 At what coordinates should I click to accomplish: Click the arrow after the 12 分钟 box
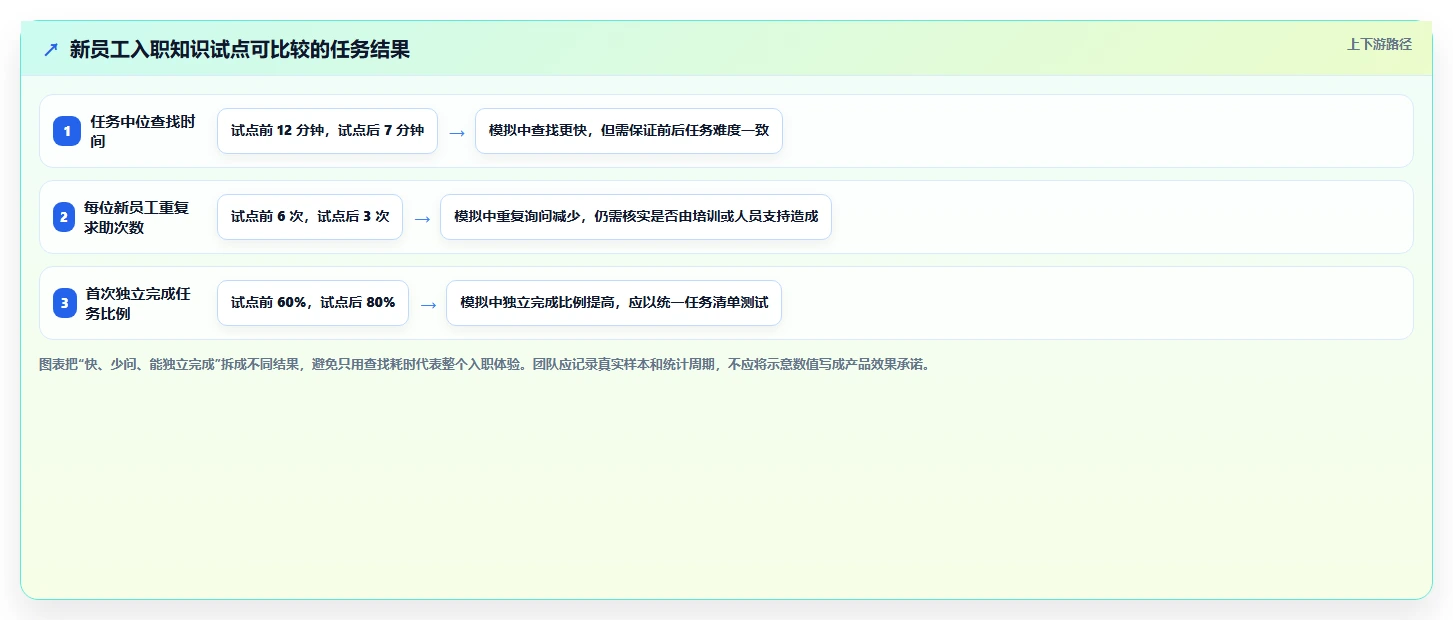[457, 132]
